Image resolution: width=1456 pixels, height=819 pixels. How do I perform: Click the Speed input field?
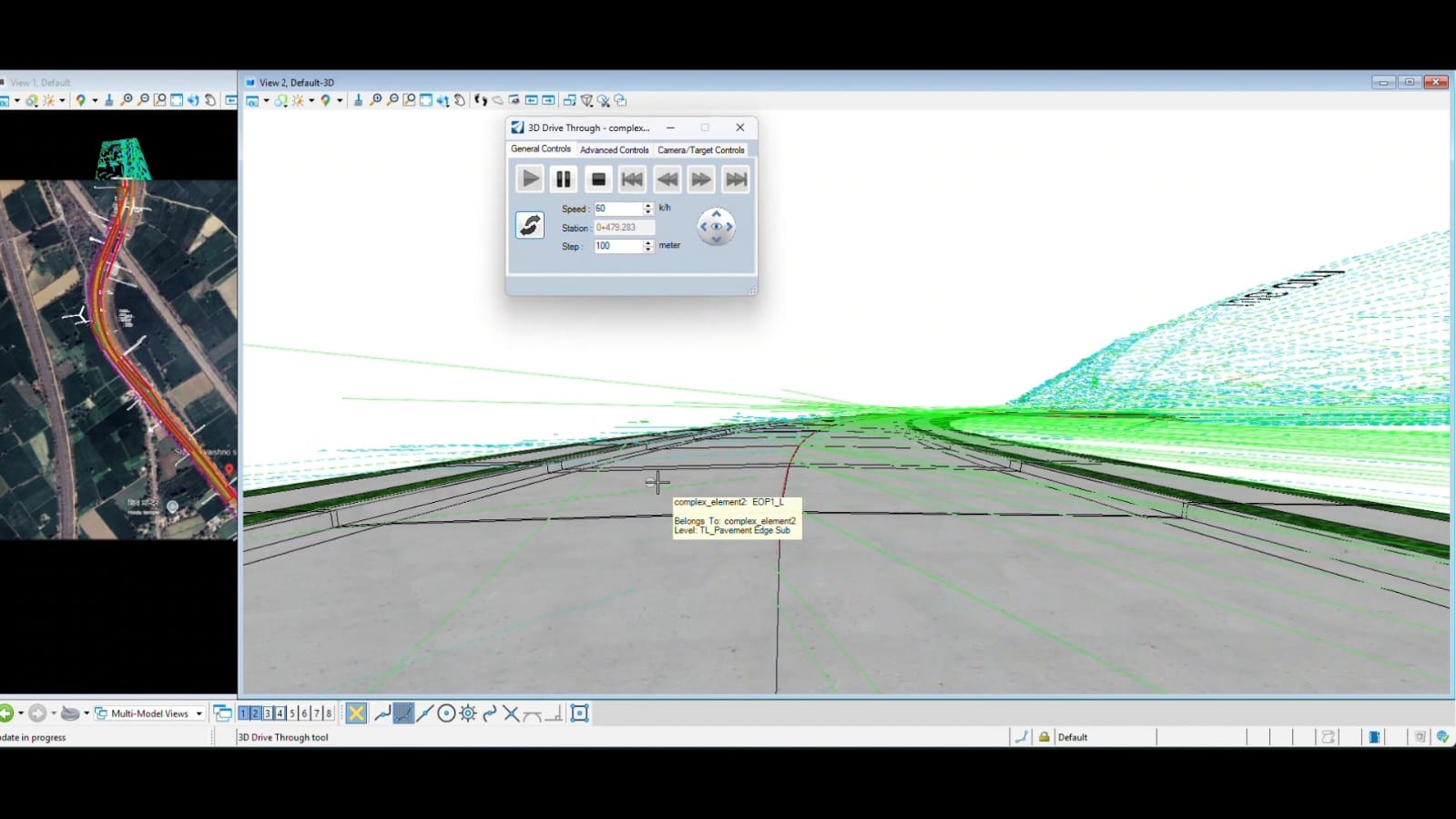coord(618,209)
